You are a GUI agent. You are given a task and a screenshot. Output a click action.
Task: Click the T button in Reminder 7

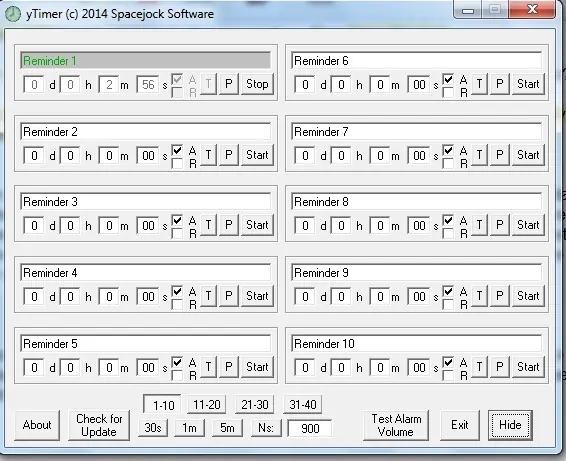coord(479,155)
